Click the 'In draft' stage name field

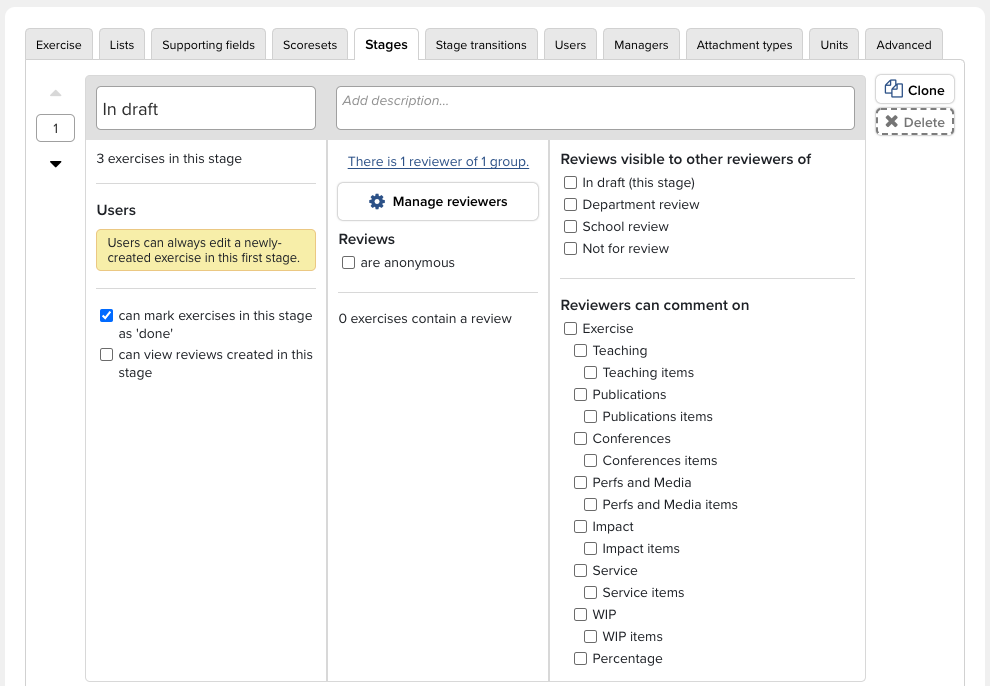(x=206, y=108)
